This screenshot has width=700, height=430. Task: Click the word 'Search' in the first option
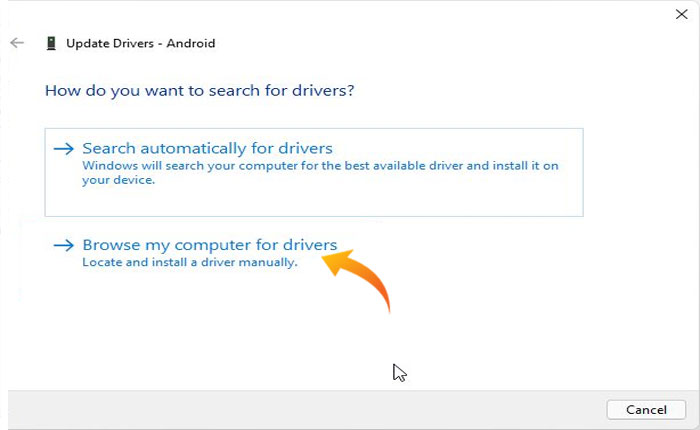click(108, 148)
